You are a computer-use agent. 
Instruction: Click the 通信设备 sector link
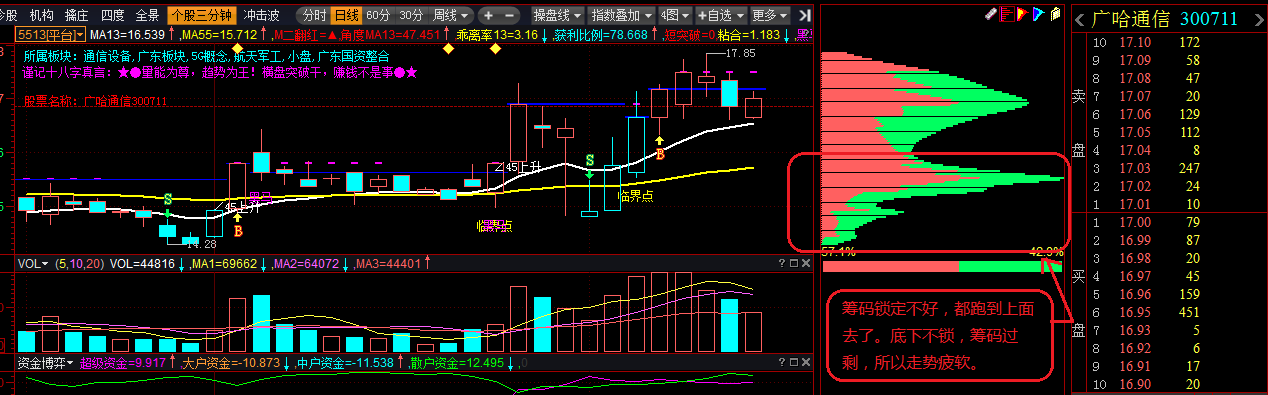click(107, 57)
